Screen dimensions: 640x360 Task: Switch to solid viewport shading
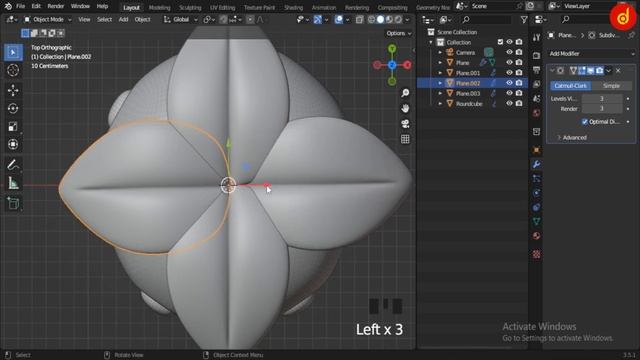click(380, 19)
